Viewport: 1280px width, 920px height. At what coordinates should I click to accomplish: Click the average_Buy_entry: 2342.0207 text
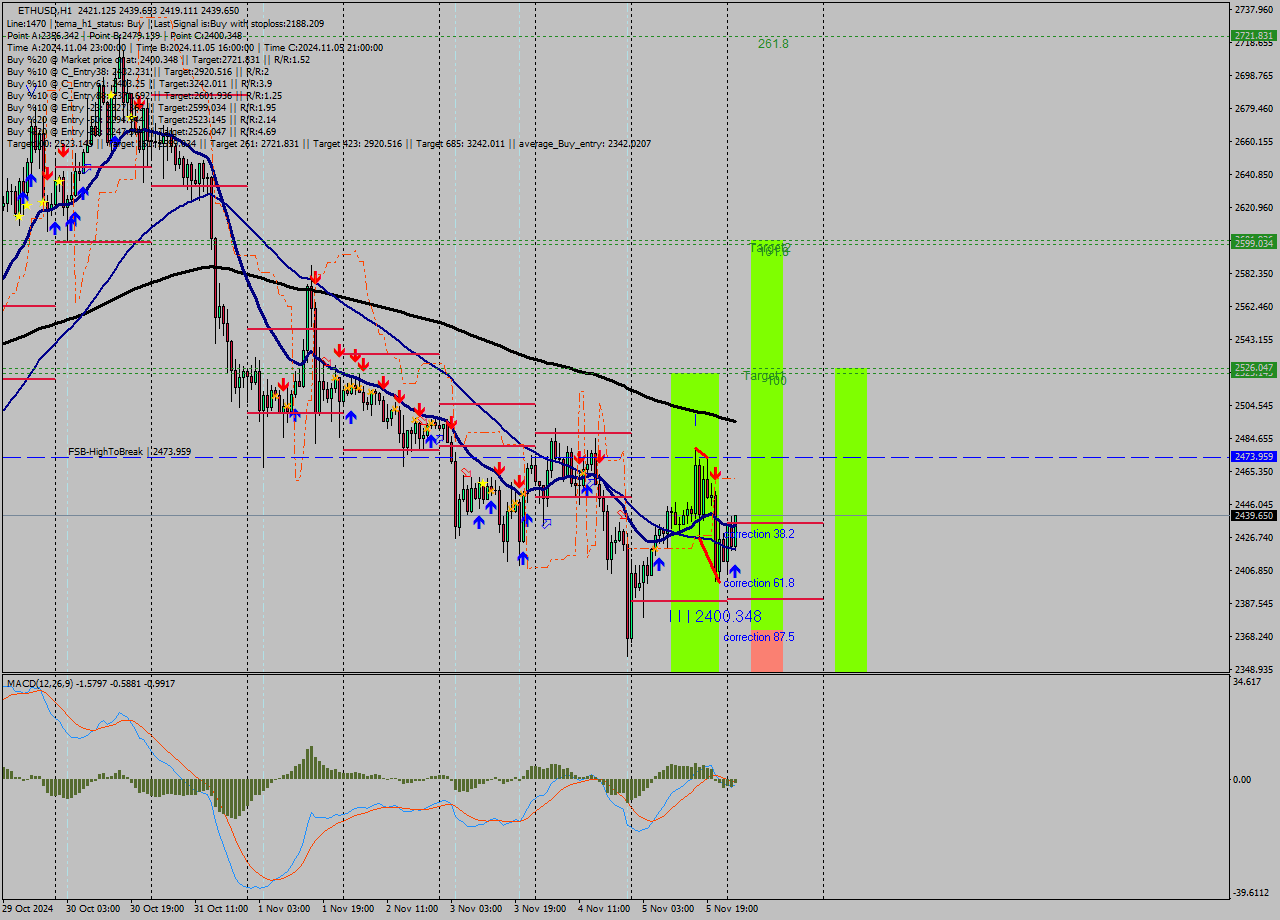pyautogui.click(x=585, y=144)
